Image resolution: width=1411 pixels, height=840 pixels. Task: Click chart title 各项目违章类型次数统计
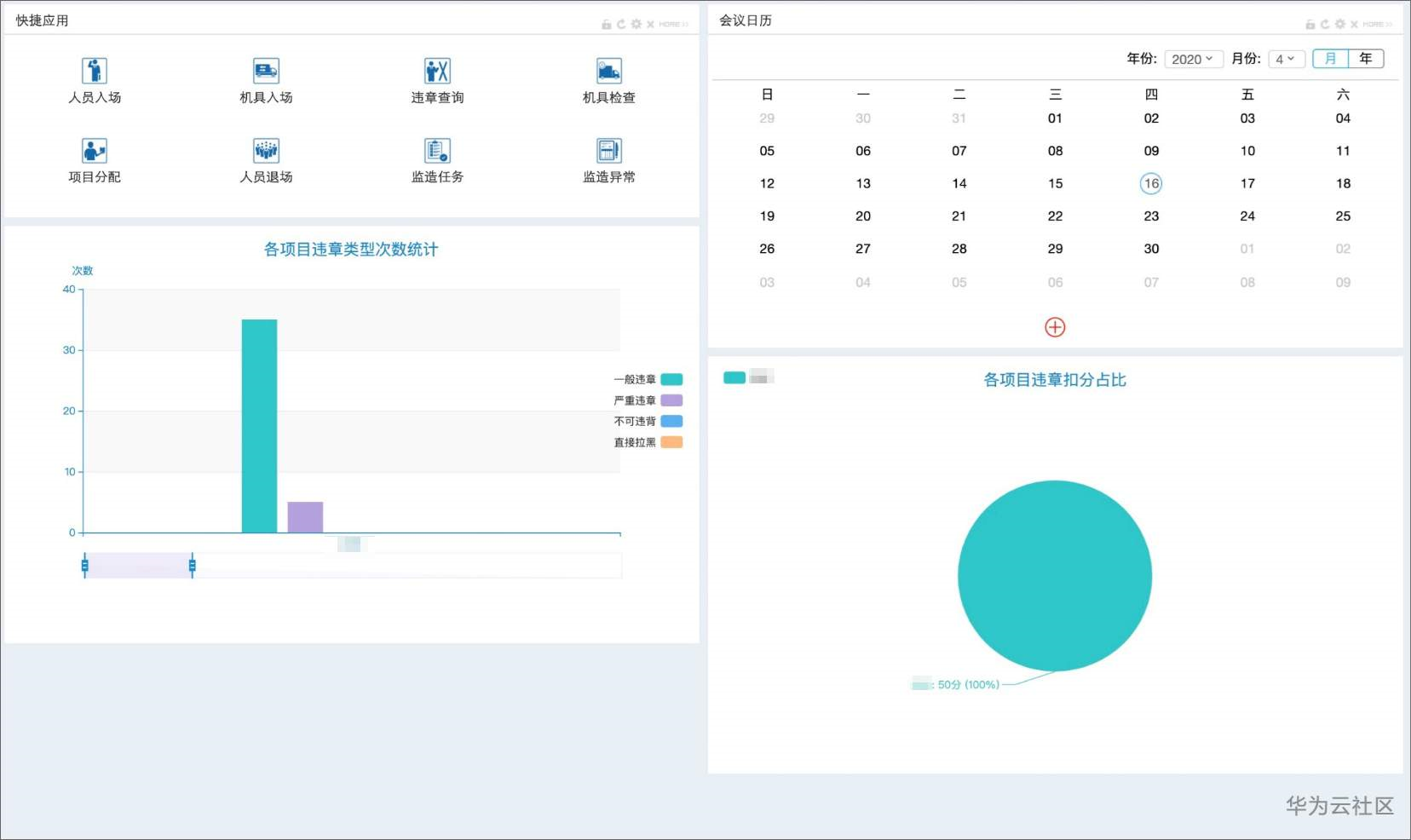[351, 249]
